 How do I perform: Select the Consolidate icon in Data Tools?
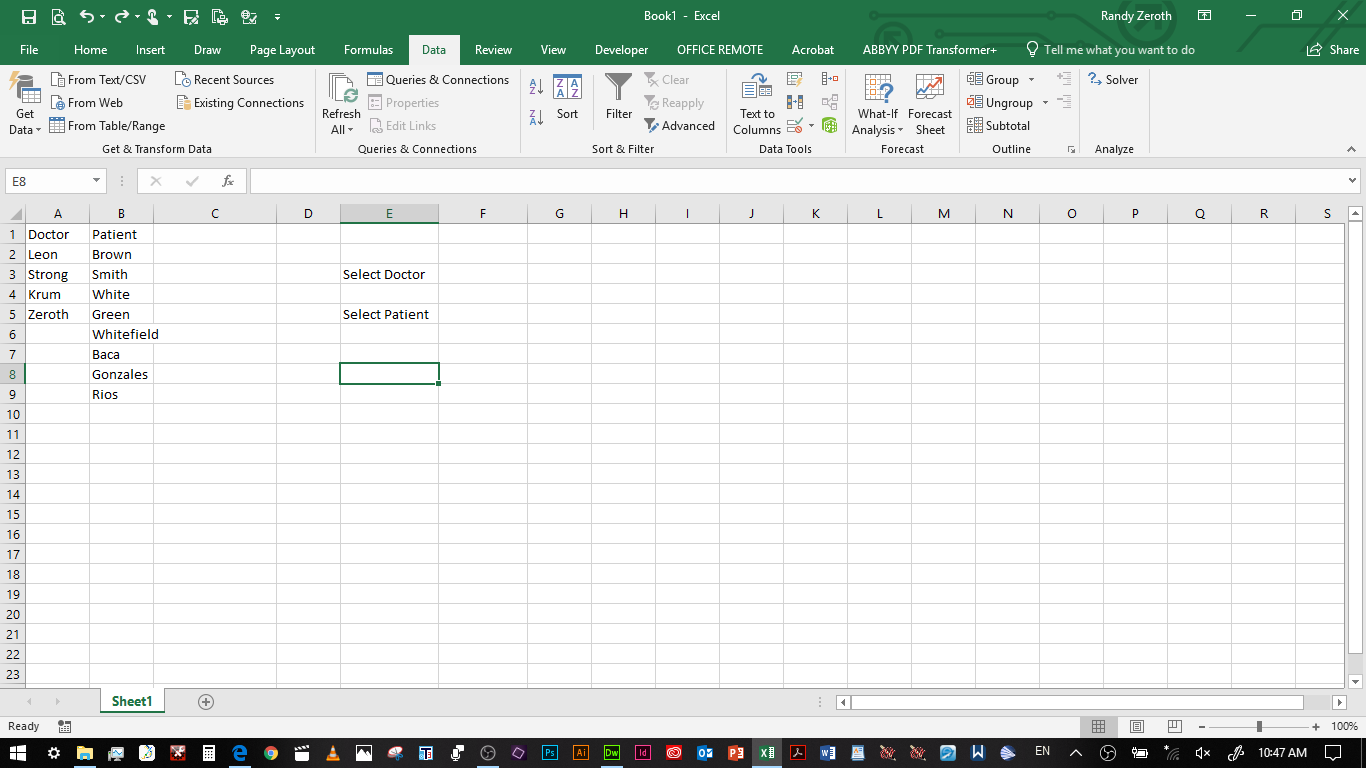tap(829, 79)
